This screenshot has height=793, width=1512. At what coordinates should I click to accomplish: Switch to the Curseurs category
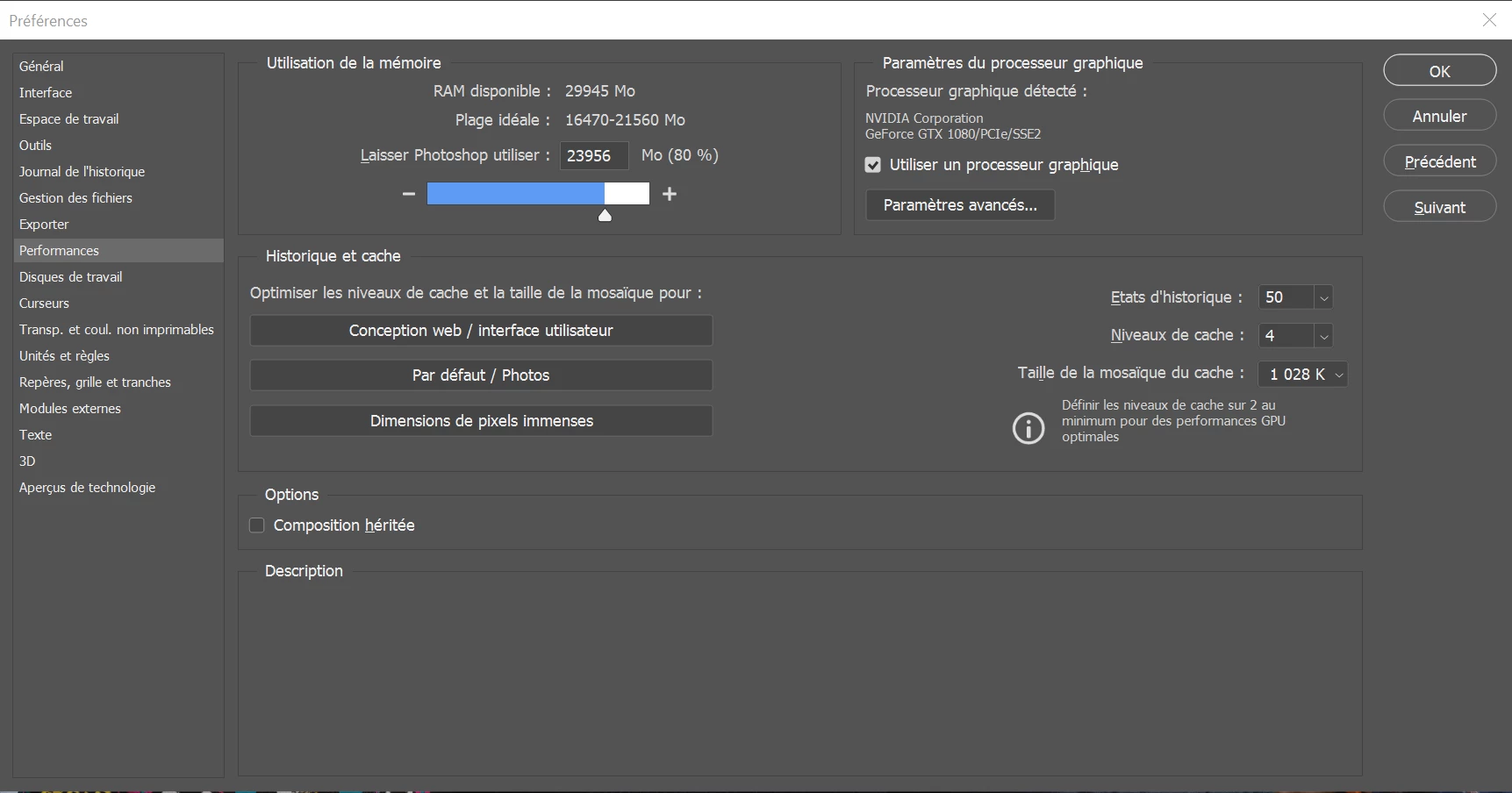coord(118,303)
